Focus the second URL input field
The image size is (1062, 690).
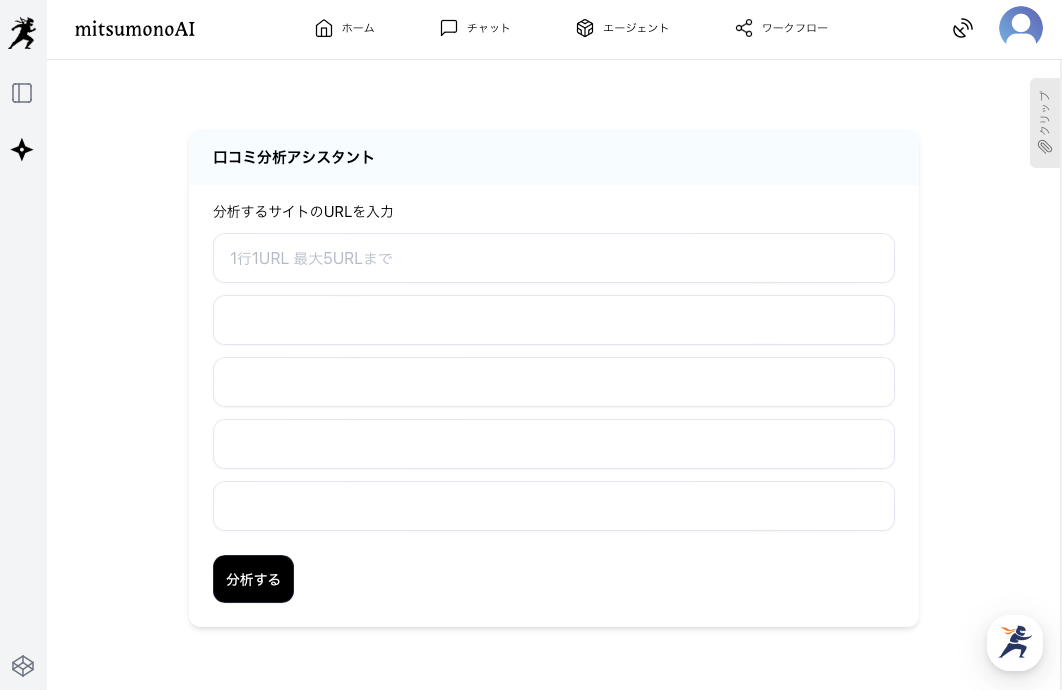(553, 320)
